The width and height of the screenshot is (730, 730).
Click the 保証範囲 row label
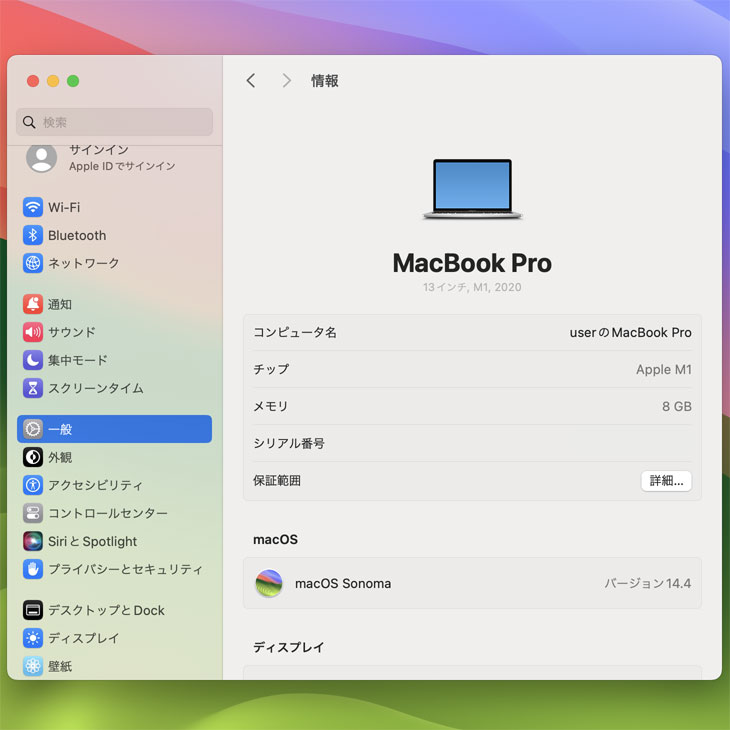pyautogui.click(x=277, y=480)
